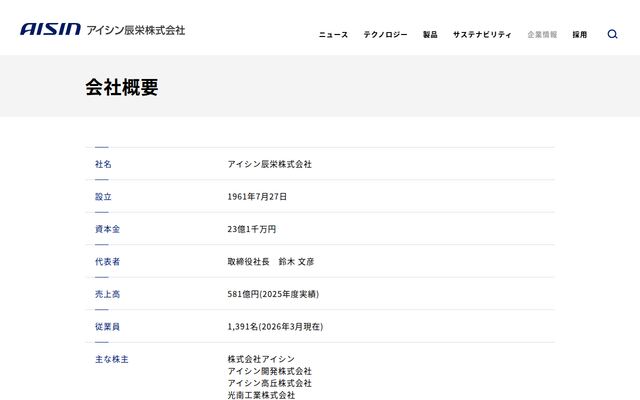Select shareholder 株式会社アイシン
The width and height of the screenshot is (640, 400).
(x=261, y=359)
